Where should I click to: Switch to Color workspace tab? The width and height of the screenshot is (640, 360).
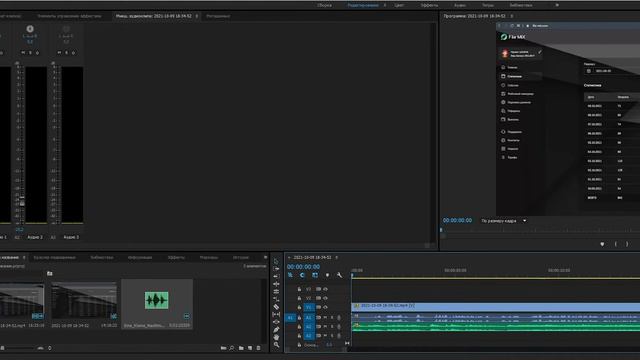pyautogui.click(x=399, y=5)
